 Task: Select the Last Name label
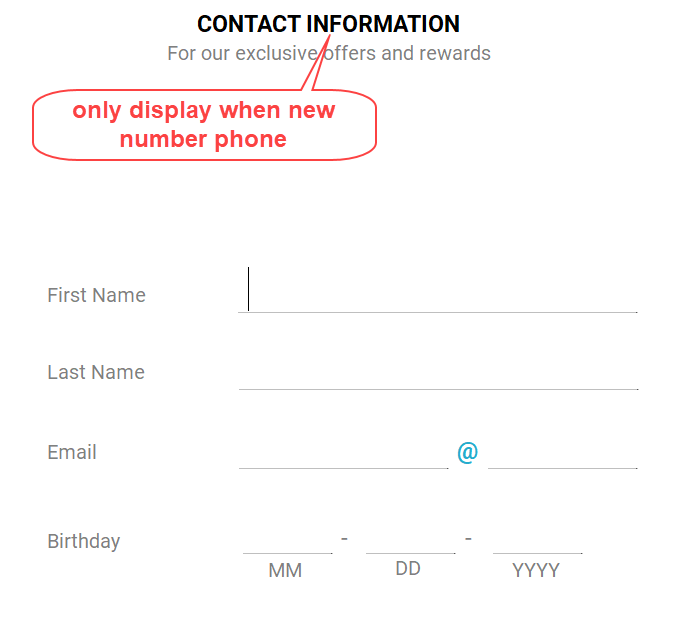coord(96,372)
